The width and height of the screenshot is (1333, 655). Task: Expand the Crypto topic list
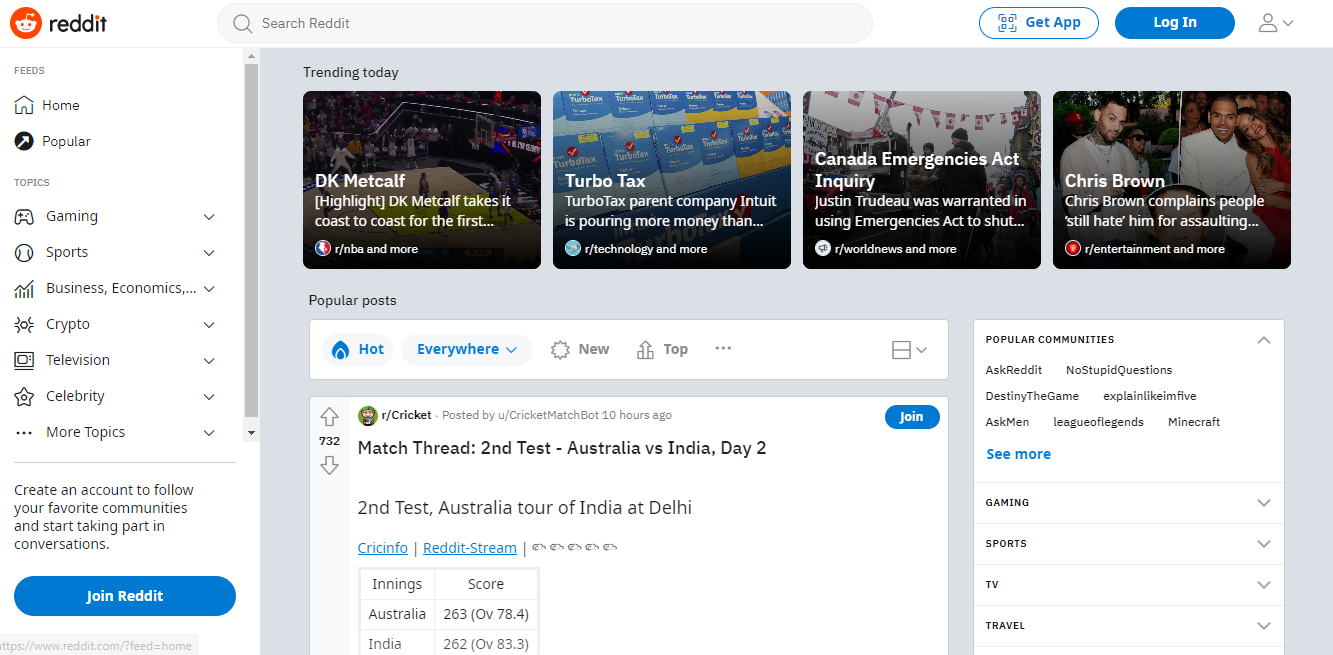point(209,324)
